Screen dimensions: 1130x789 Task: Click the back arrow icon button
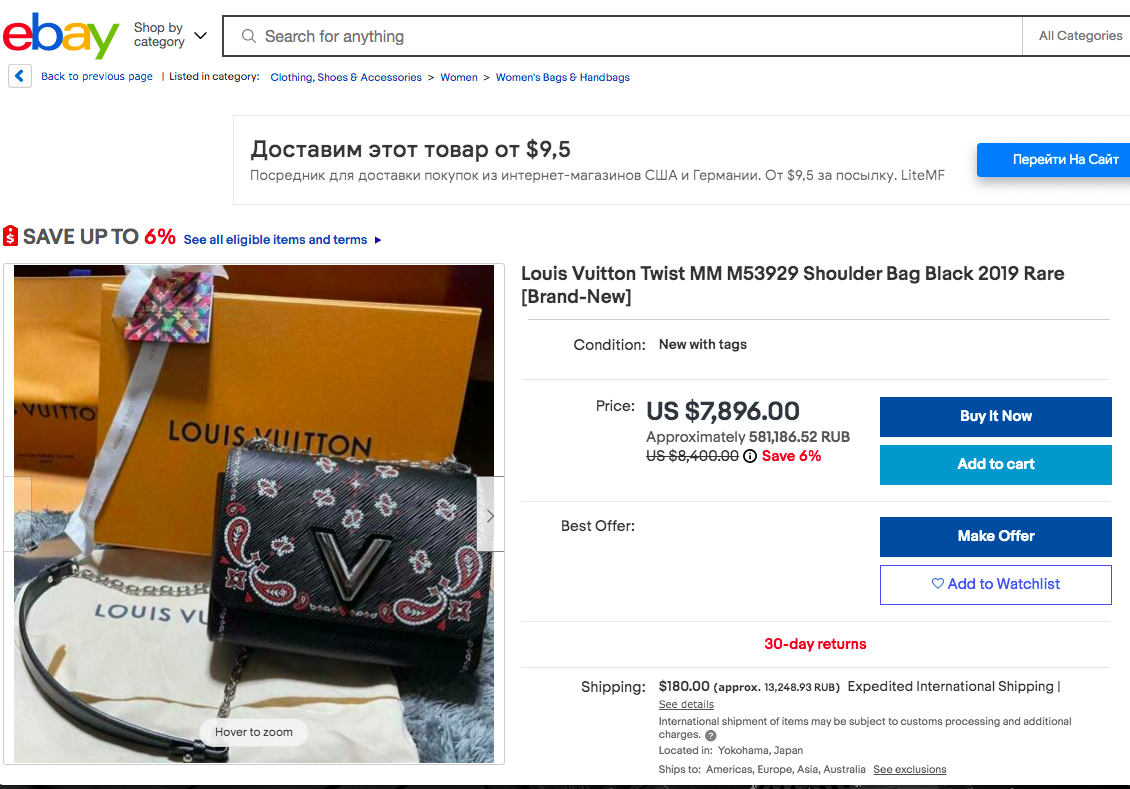coord(20,76)
